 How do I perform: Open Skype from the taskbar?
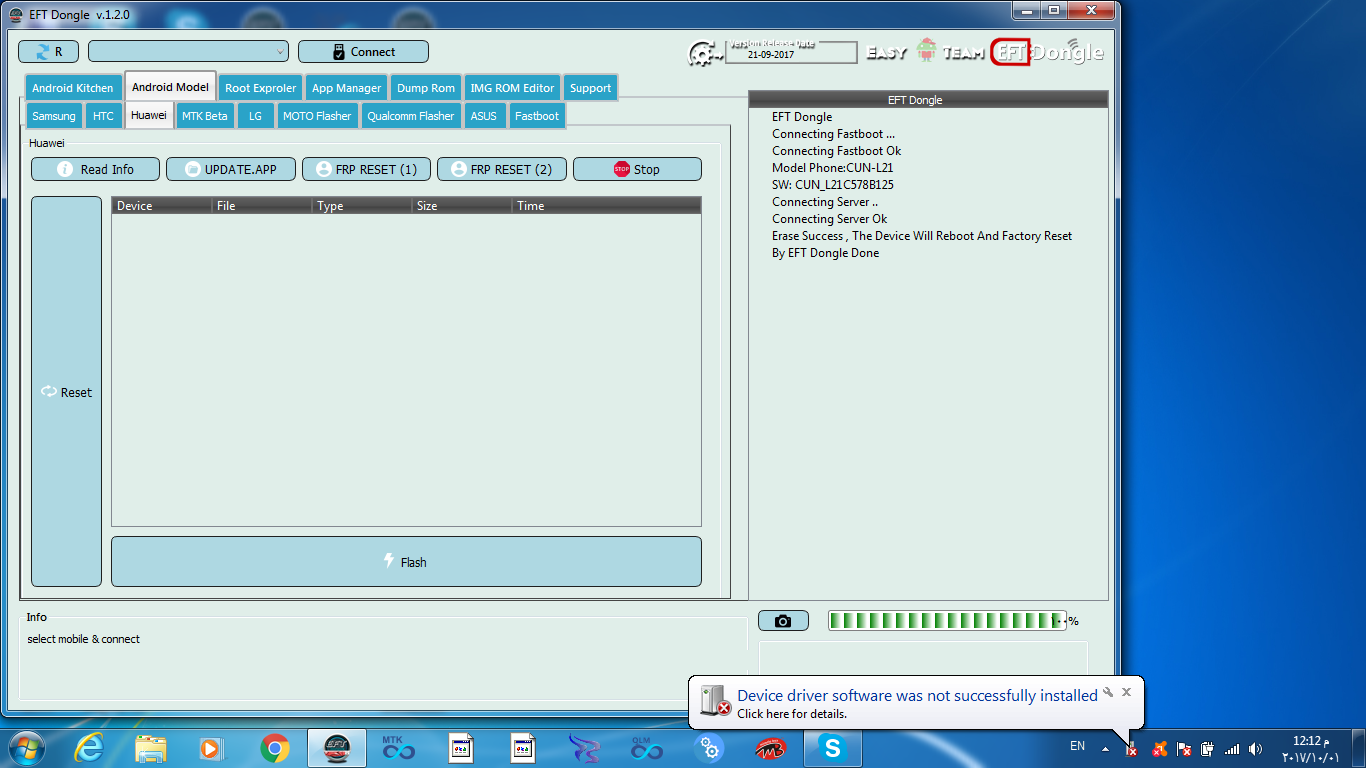(832, 747)
